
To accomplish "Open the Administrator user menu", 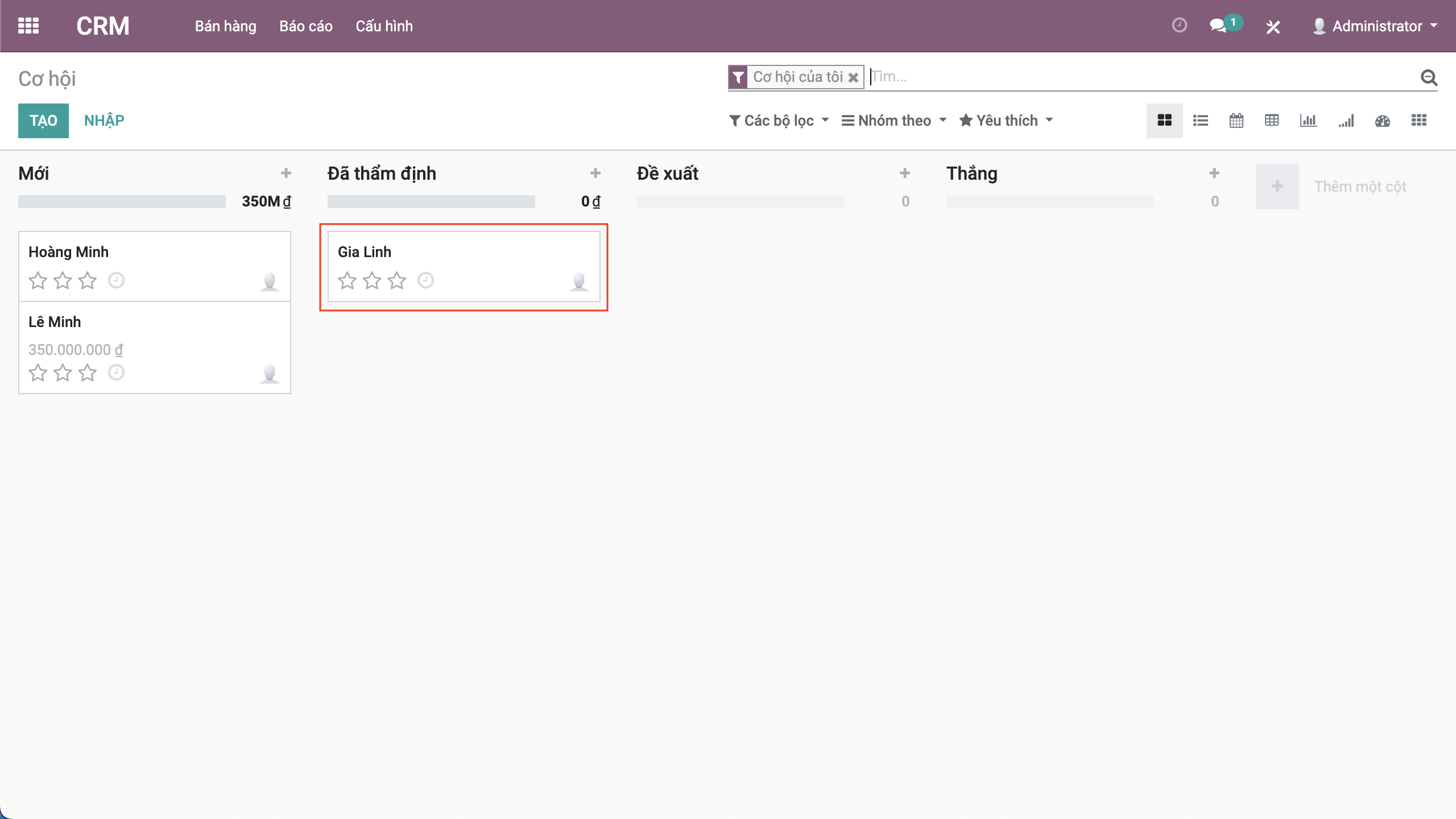I will point(1376,26).
